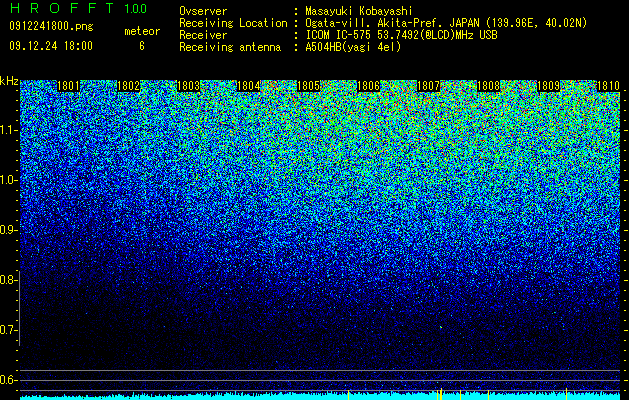Click the 0.6 frequency axis label
Screen dimensions: 629x400
point(9,380)
